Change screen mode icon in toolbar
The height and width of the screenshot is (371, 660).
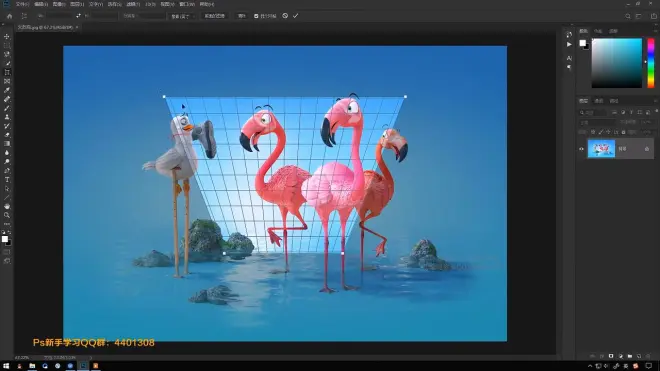tap(7, 261)
